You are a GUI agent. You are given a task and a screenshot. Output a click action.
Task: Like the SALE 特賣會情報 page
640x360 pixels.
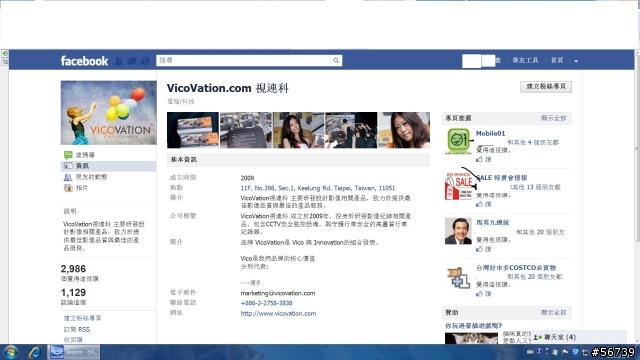coord(484,204)
